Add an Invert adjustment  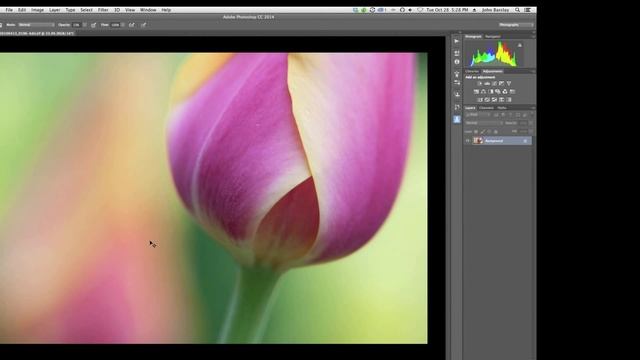[x=480, y=100]
